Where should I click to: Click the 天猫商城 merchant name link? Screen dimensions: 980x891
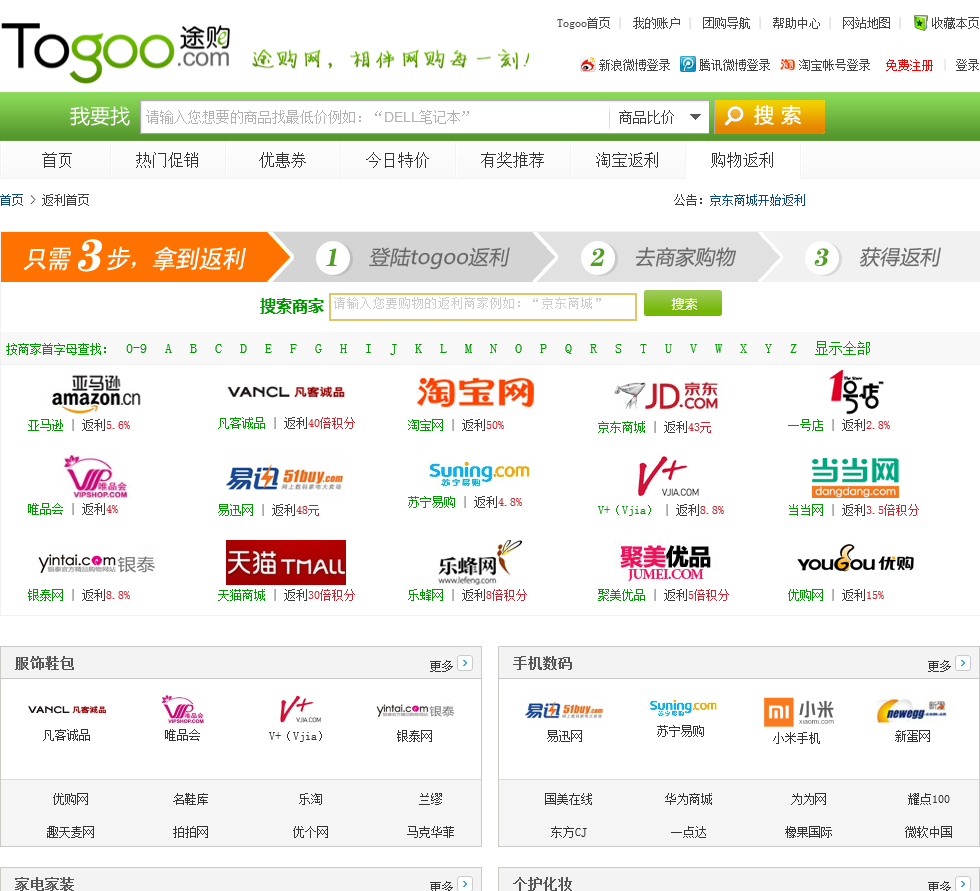pos(241,595)
